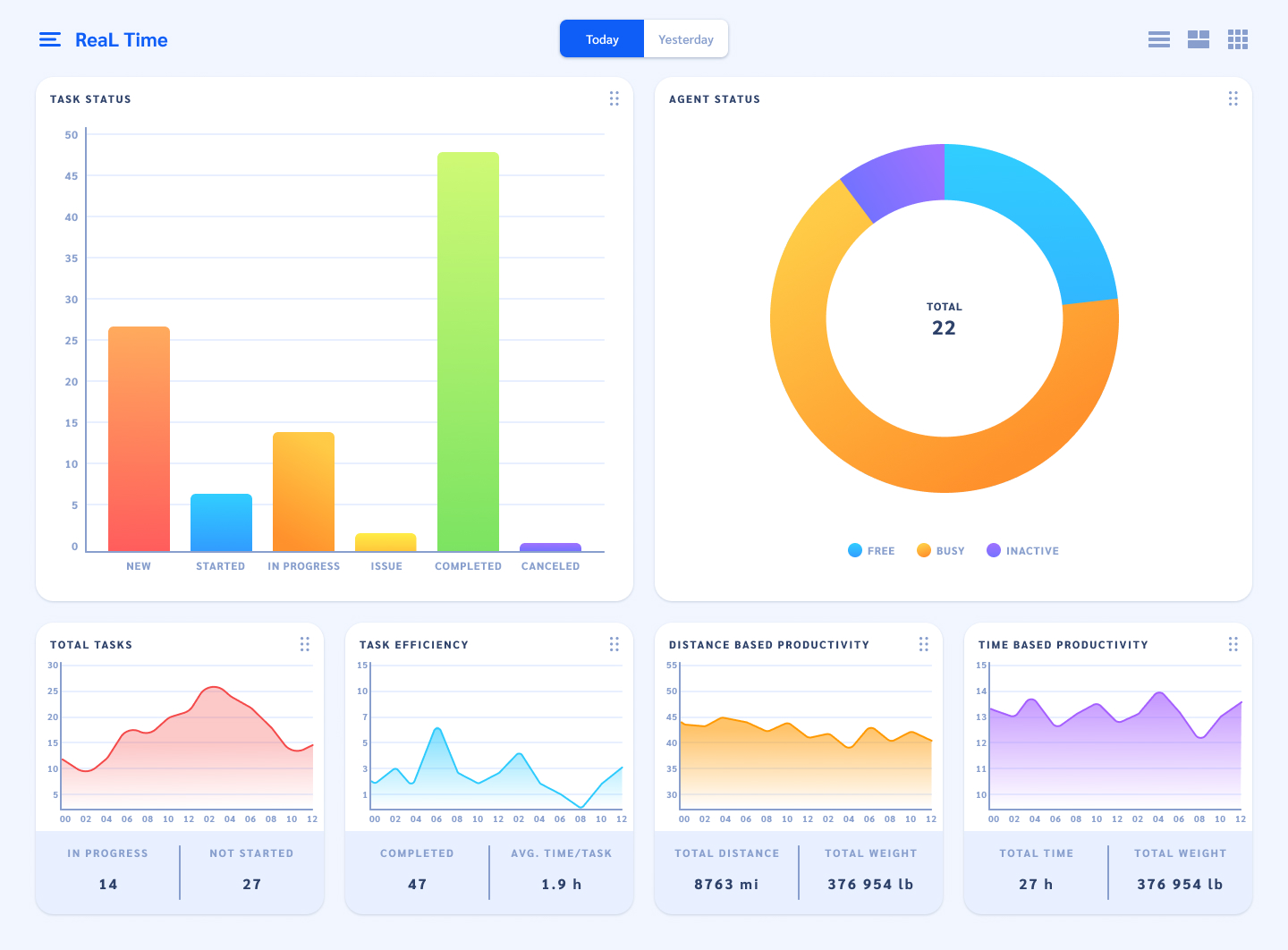
Task: Toggle the Free legend item
Action: point(871,551)
